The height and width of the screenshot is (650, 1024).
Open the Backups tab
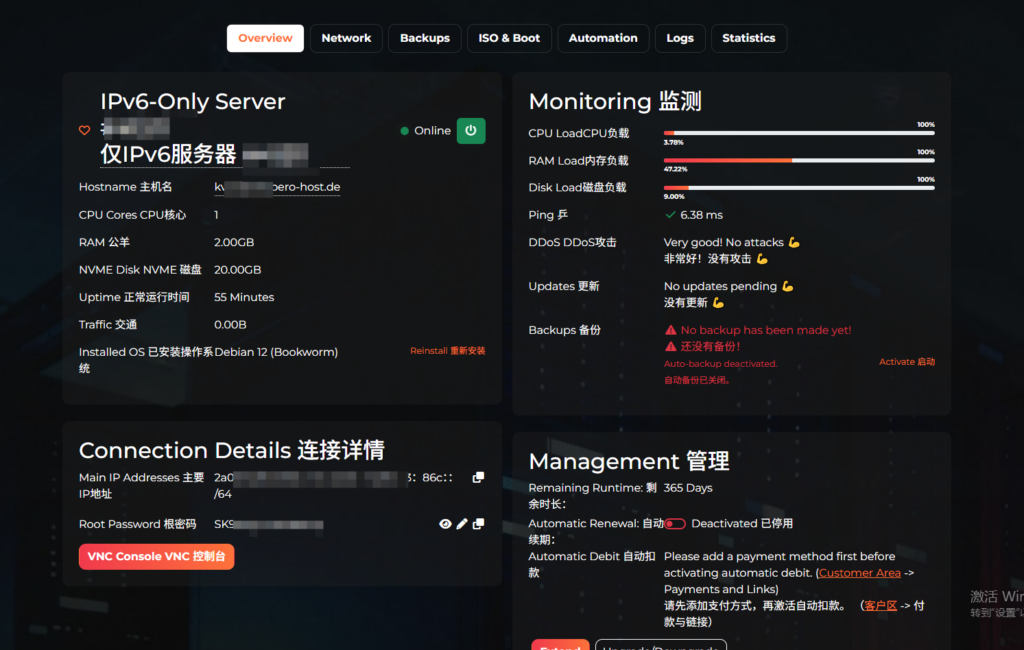(425, 38)
